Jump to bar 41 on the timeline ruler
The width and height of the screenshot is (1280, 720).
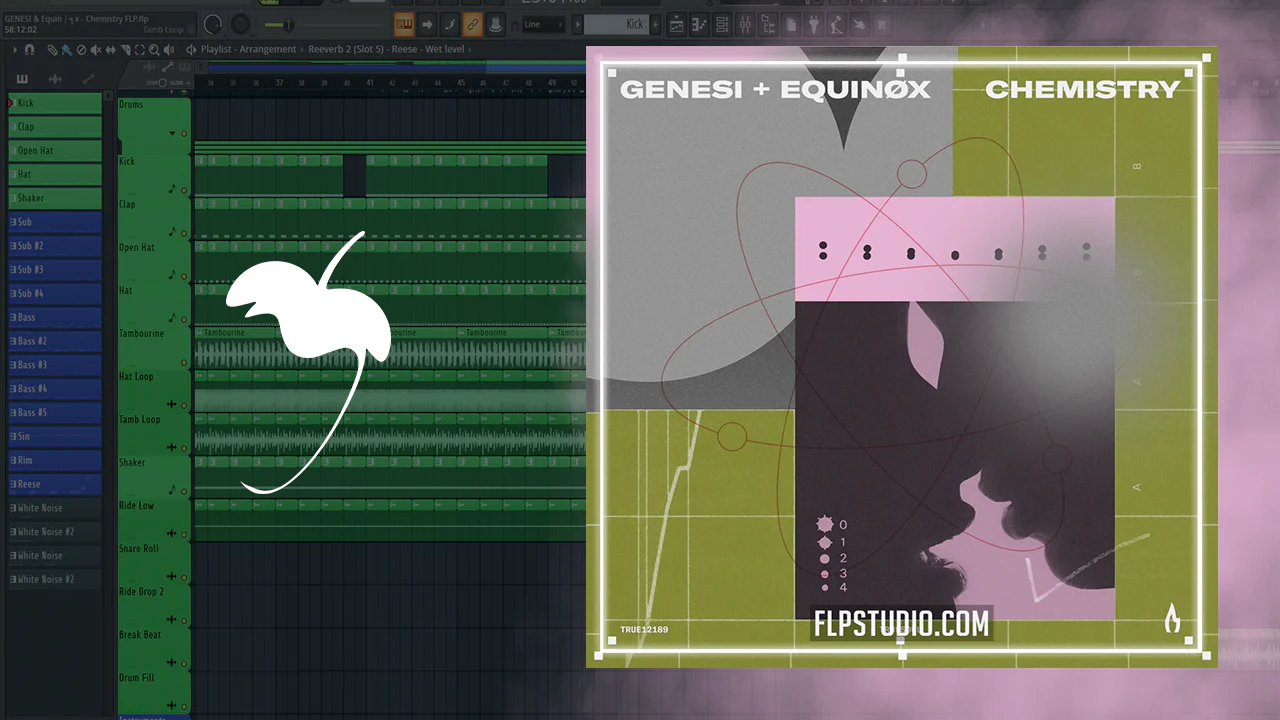370,83
